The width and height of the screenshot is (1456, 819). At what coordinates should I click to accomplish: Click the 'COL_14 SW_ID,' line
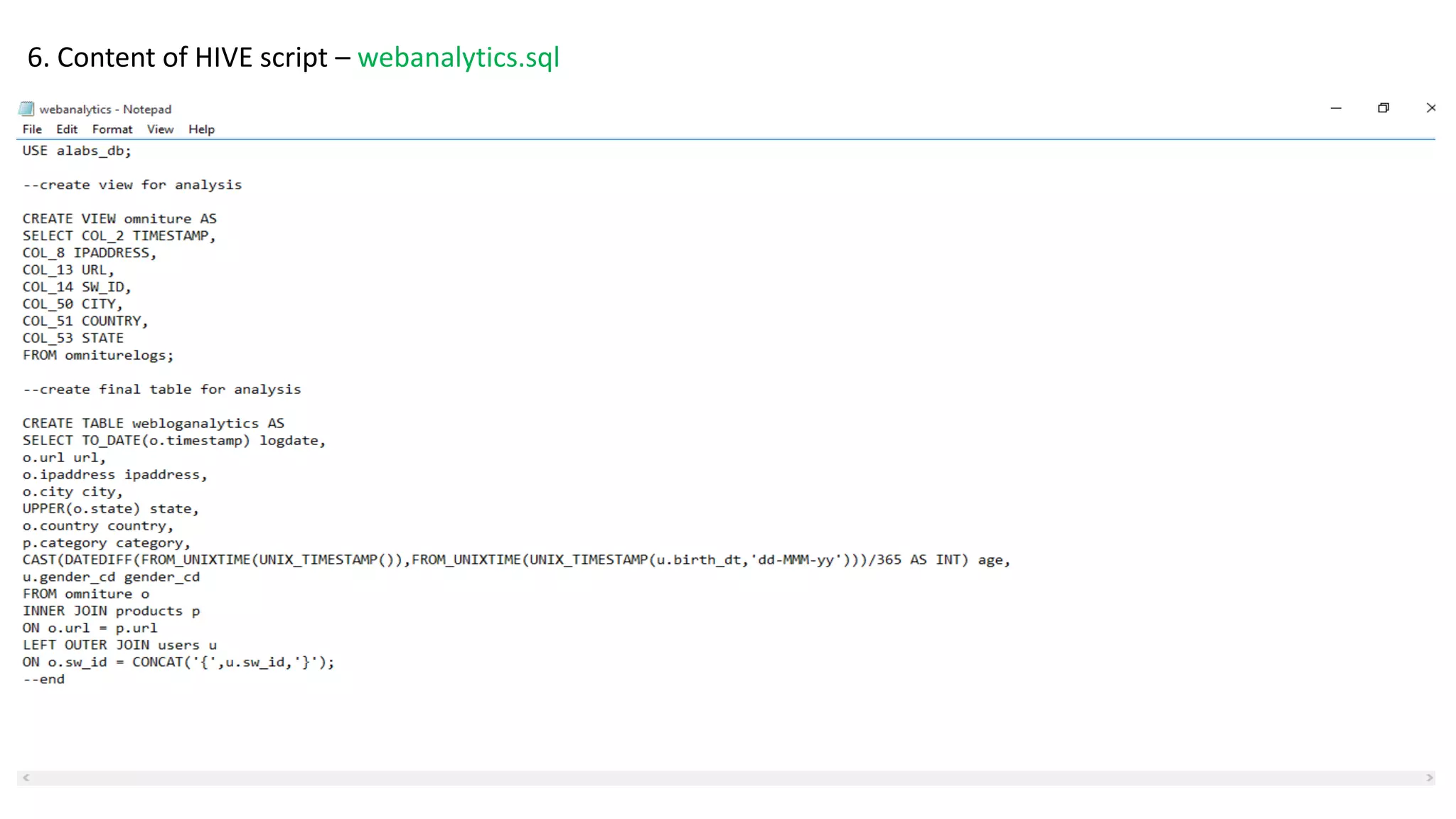pos(77,287)
